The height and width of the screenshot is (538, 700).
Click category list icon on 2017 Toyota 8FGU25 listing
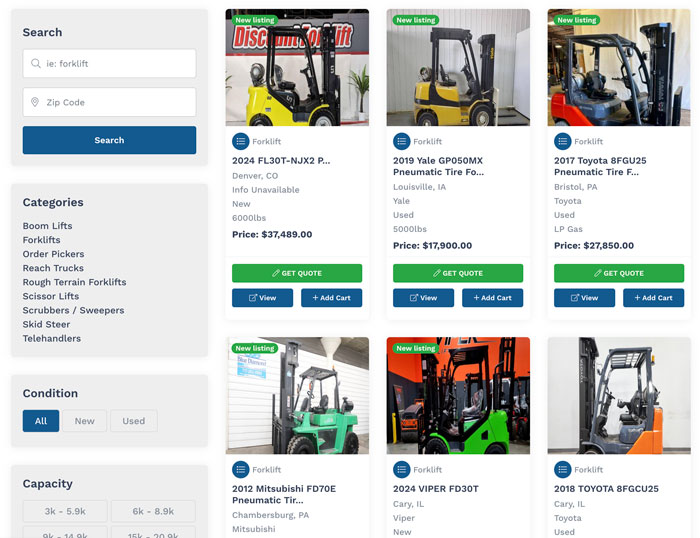click(562, 142)
